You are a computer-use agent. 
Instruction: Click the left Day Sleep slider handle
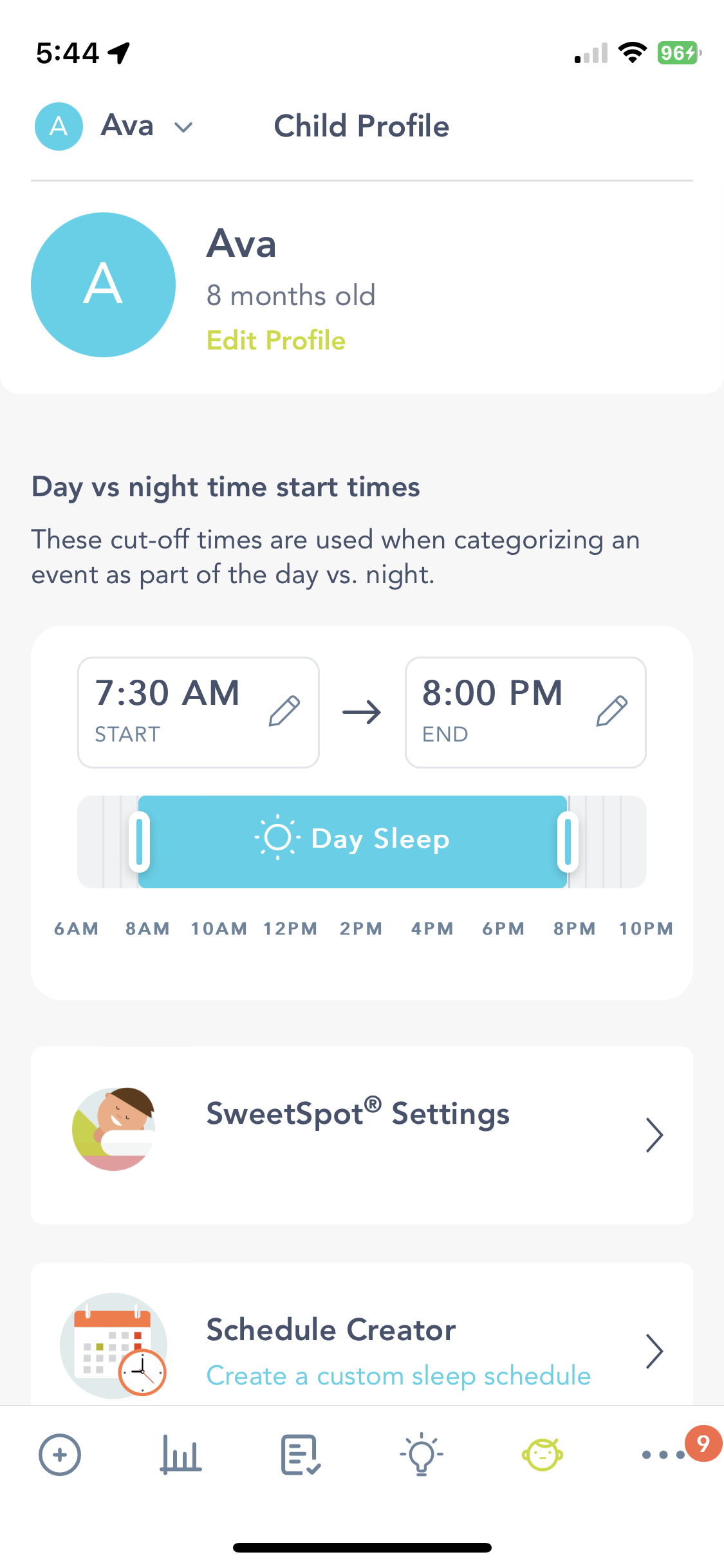pos(139,841)
